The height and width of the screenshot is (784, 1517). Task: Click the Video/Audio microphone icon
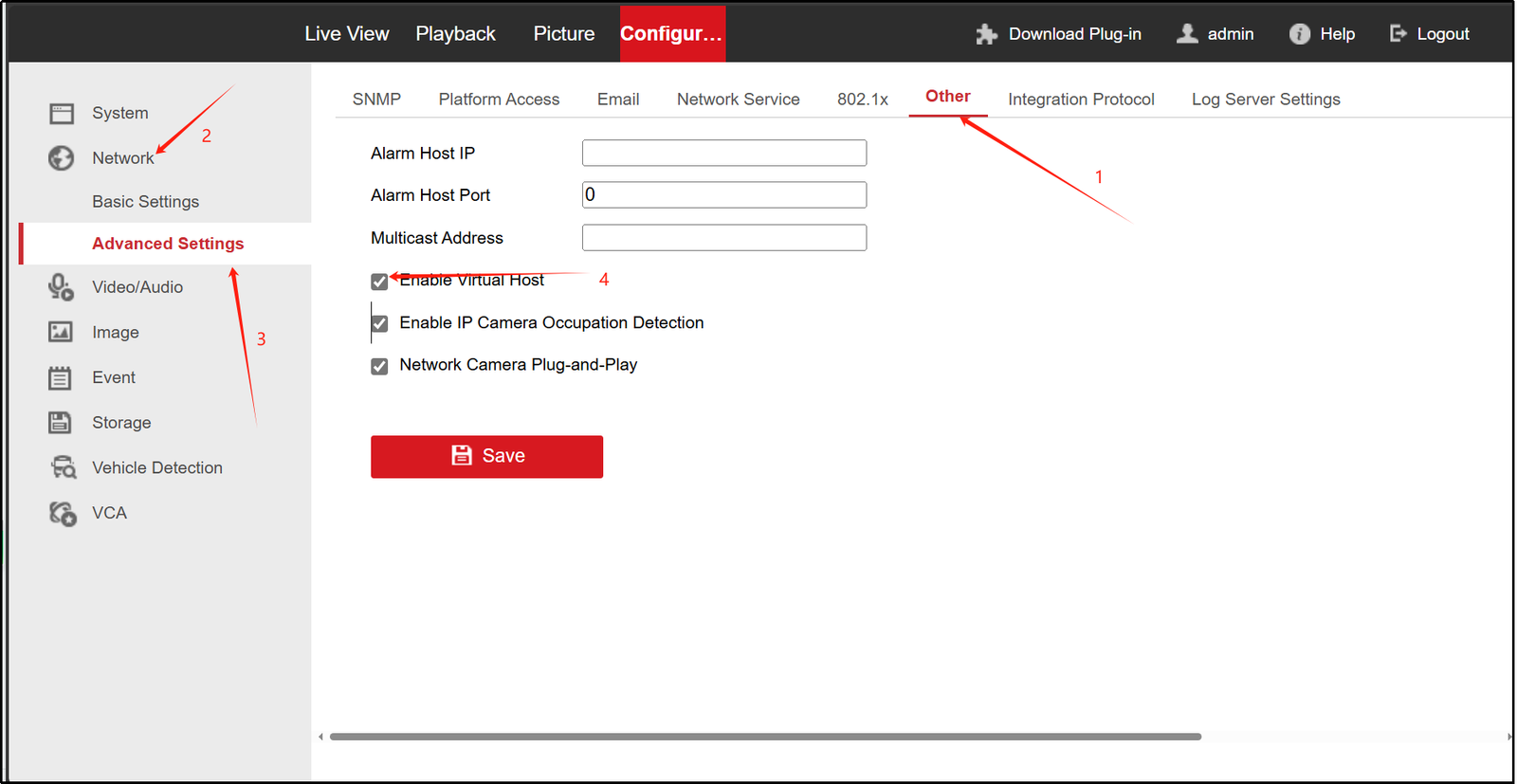coord(62,287)
